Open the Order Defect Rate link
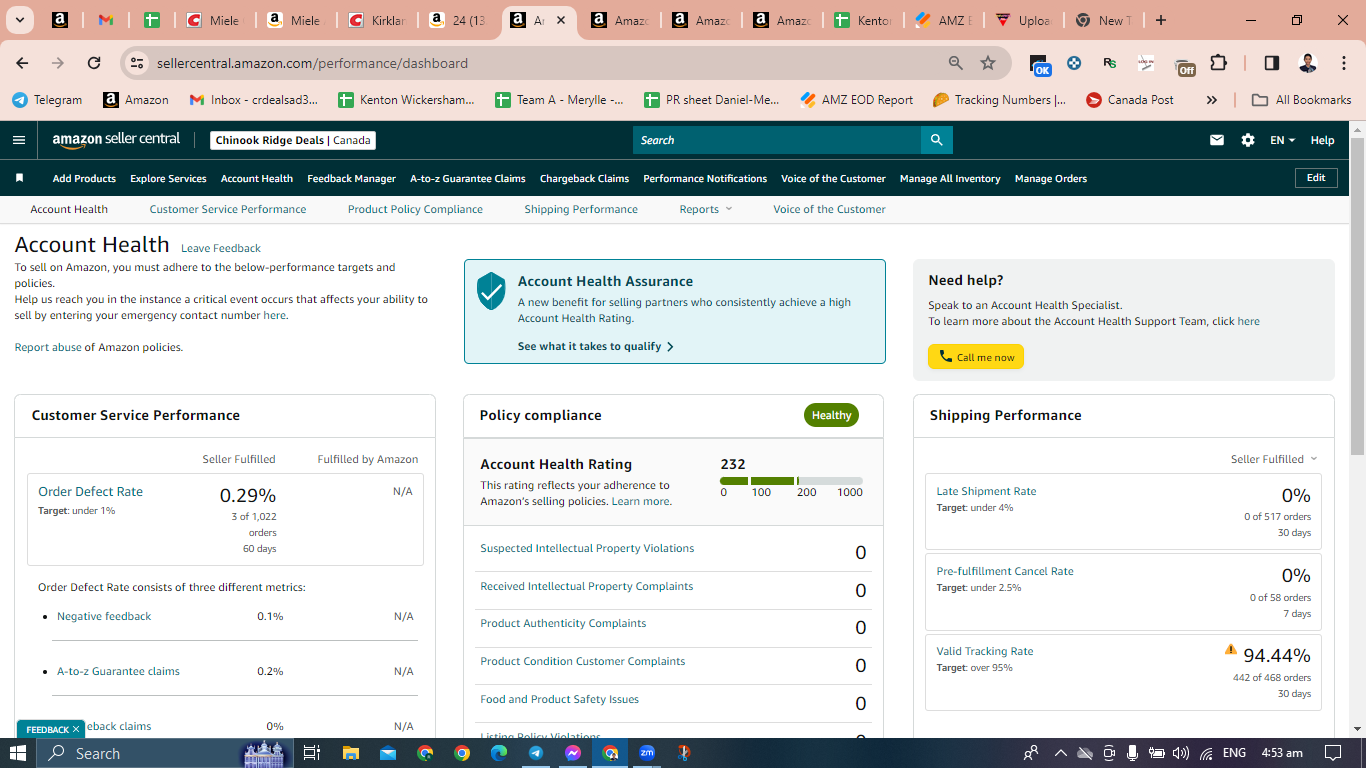Image resolution: width=1366 pixels, height=768 pixels. (x=90, y=491)
